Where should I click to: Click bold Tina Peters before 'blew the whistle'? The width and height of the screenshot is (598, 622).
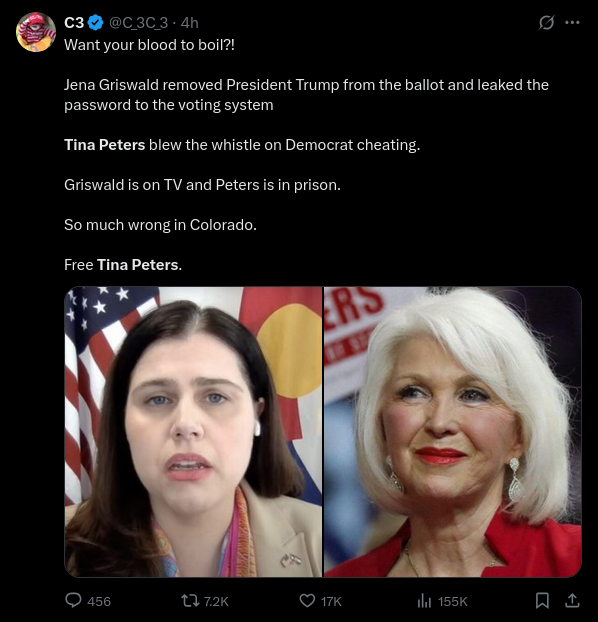pos(105,145)
